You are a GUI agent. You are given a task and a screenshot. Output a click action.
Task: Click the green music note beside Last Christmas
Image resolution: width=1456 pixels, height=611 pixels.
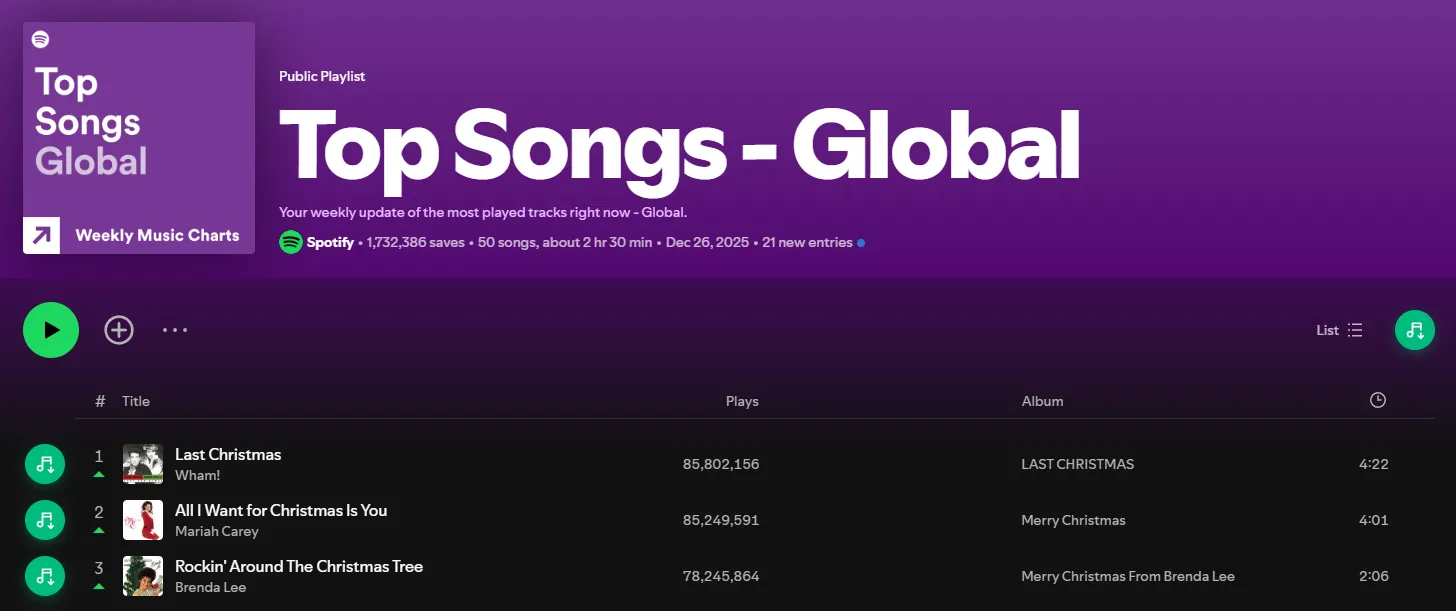pos(44,464)
